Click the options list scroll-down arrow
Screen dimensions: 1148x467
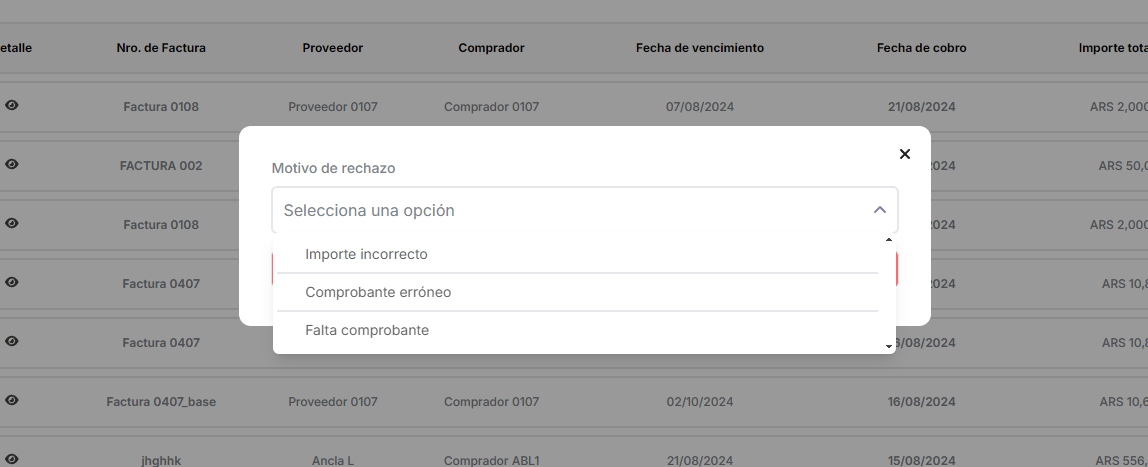889,346
